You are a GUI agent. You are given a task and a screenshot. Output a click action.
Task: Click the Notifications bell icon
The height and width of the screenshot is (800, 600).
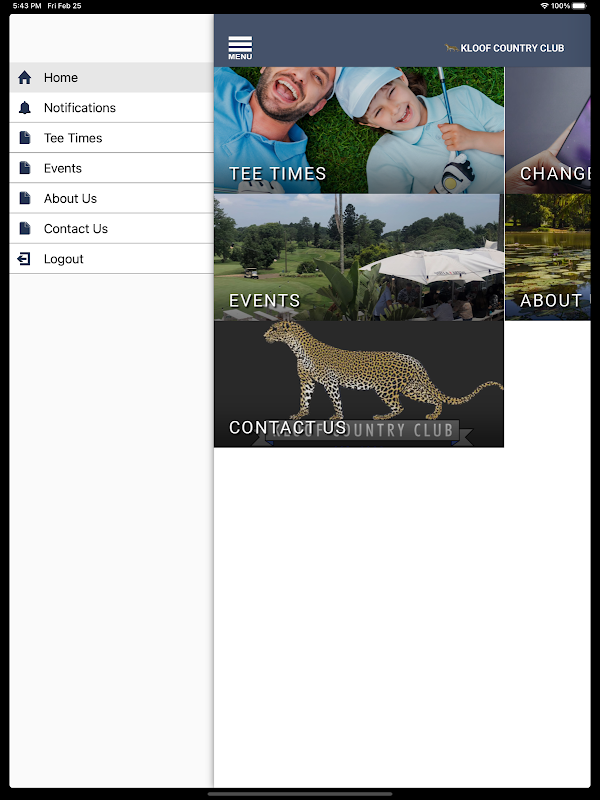(24, 108)
